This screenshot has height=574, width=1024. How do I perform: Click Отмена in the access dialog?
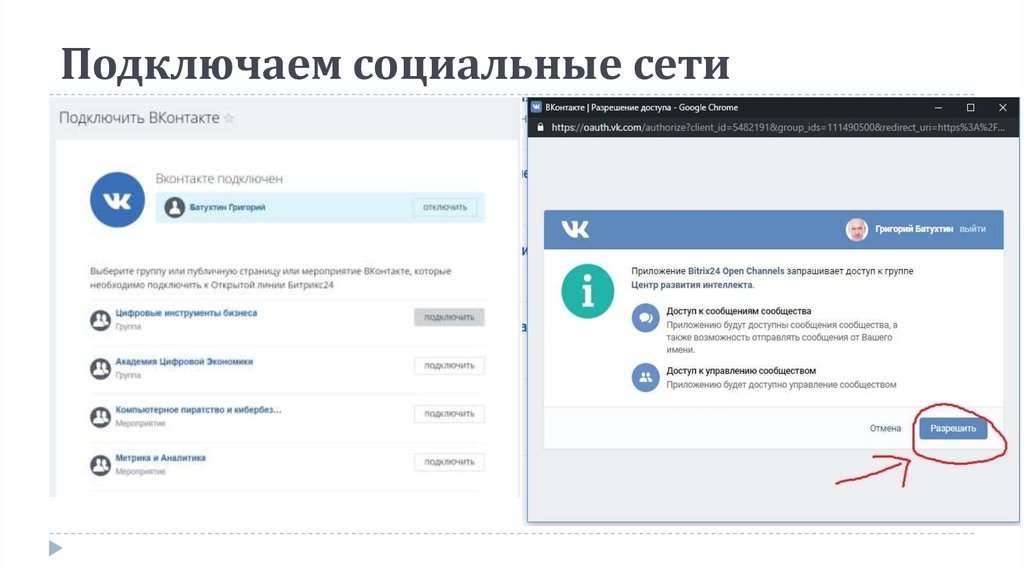[885, 428]
